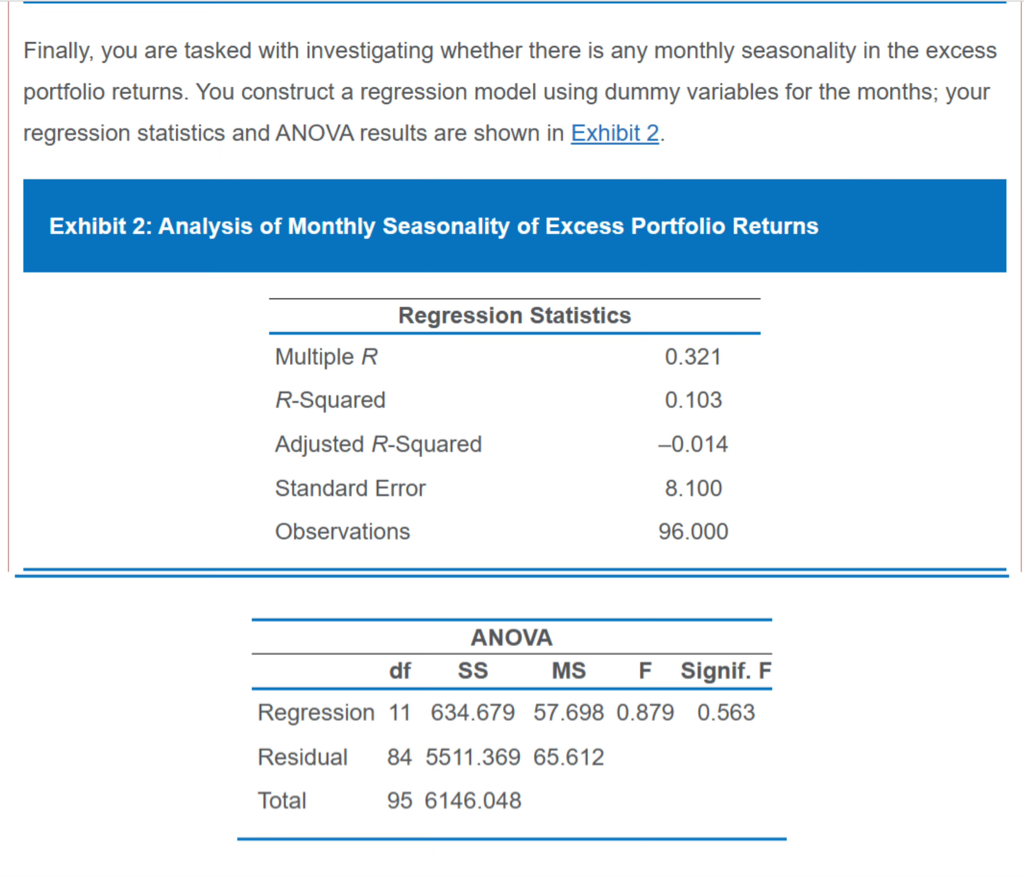1024x876 pixels.
Task: Select the MS column header
Action: [568, 672]
